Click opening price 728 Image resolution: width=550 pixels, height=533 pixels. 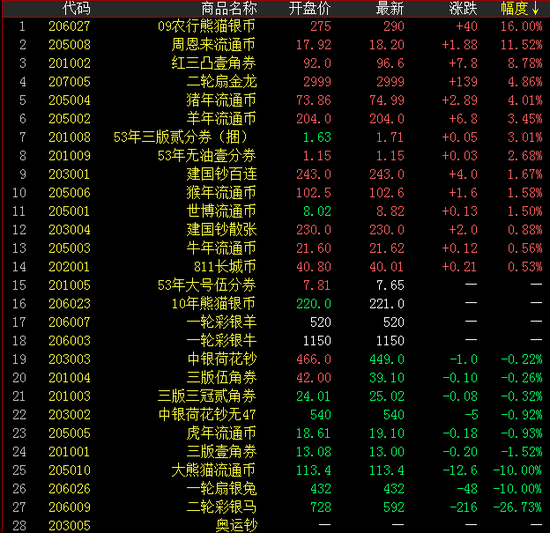[x=321, y=507]
